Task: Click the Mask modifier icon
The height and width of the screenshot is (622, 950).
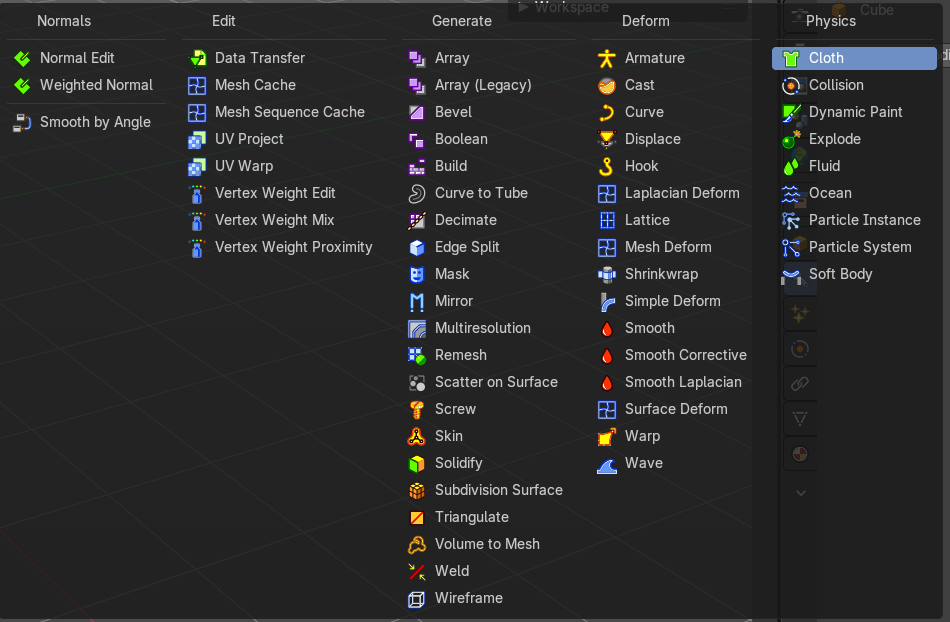Action: pyautogui.click(x=417, y=274)
